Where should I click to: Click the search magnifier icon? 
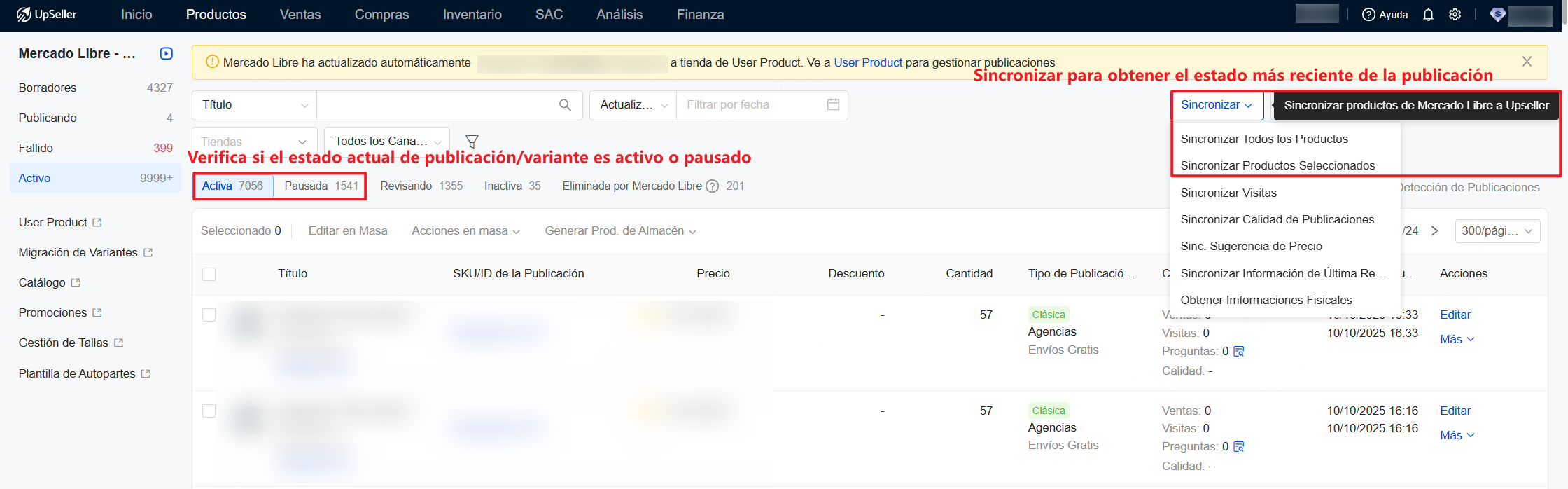565,105
